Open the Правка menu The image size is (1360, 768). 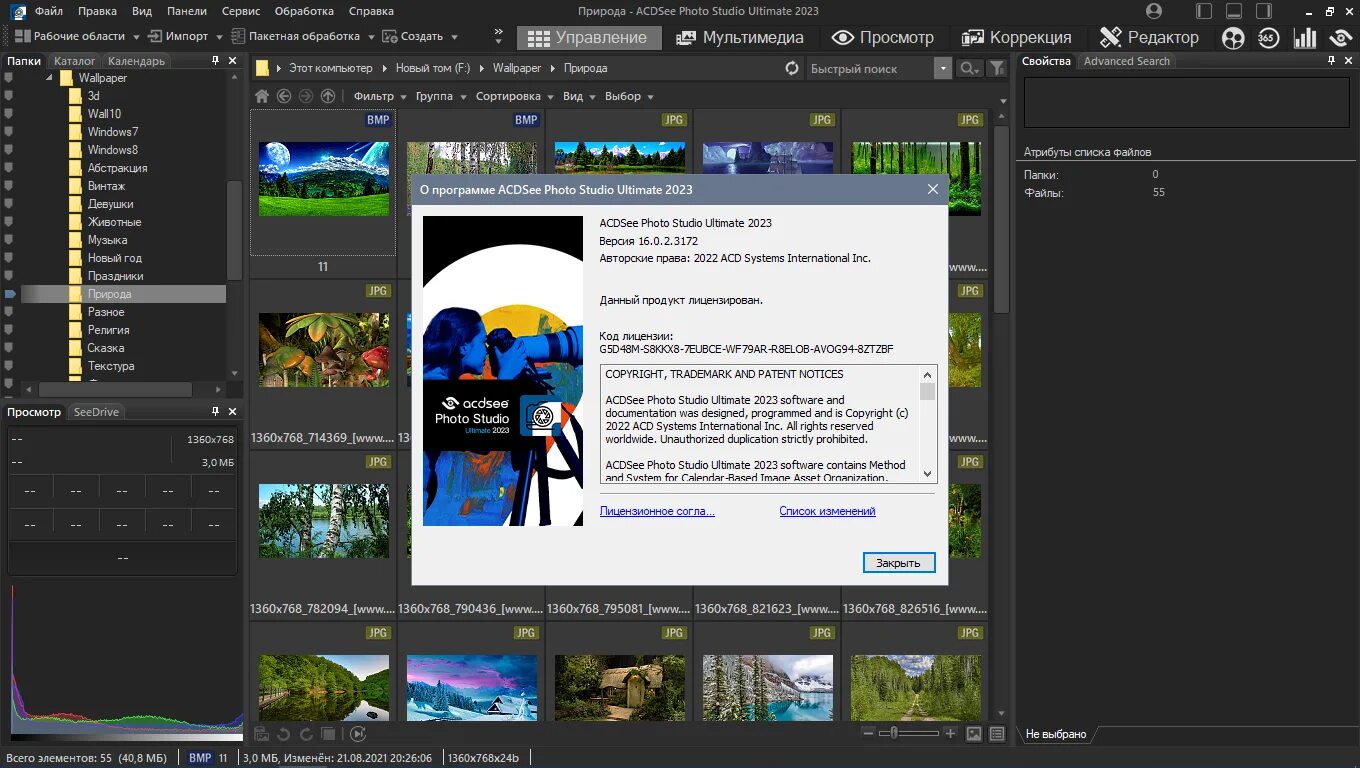[97, 11]
